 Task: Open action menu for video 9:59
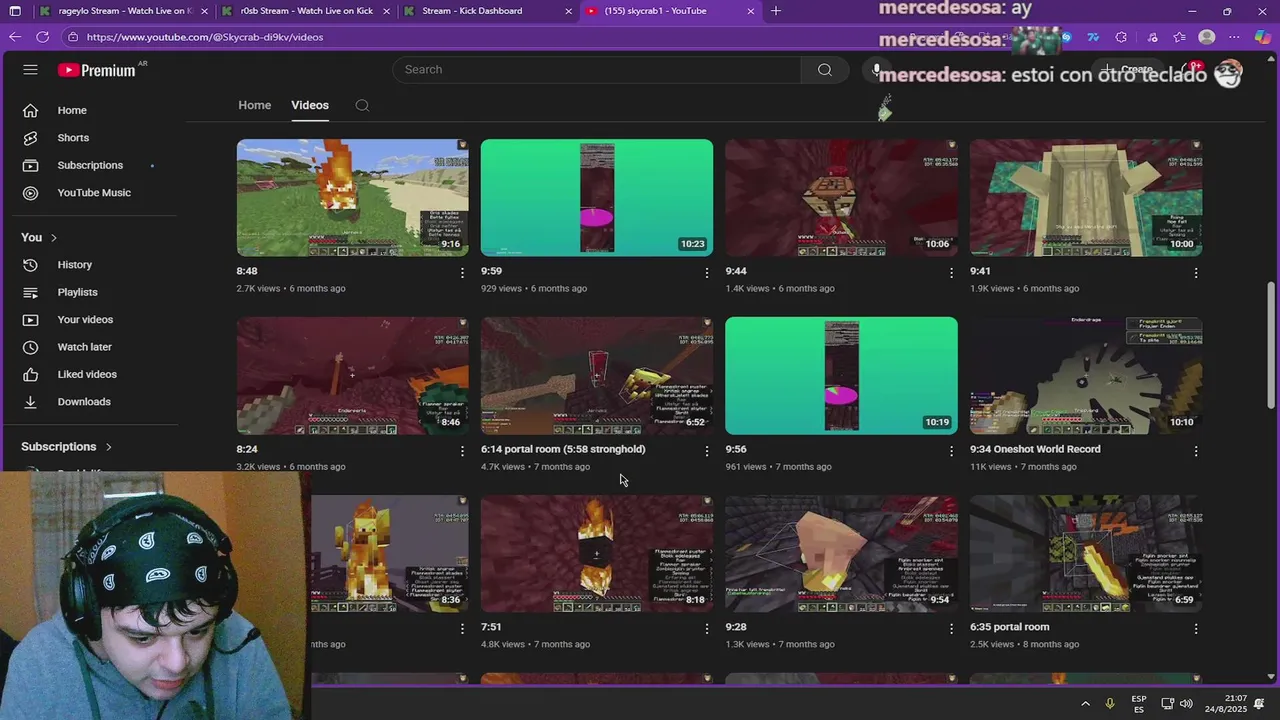pyautogui.click(x=706, y=272)
